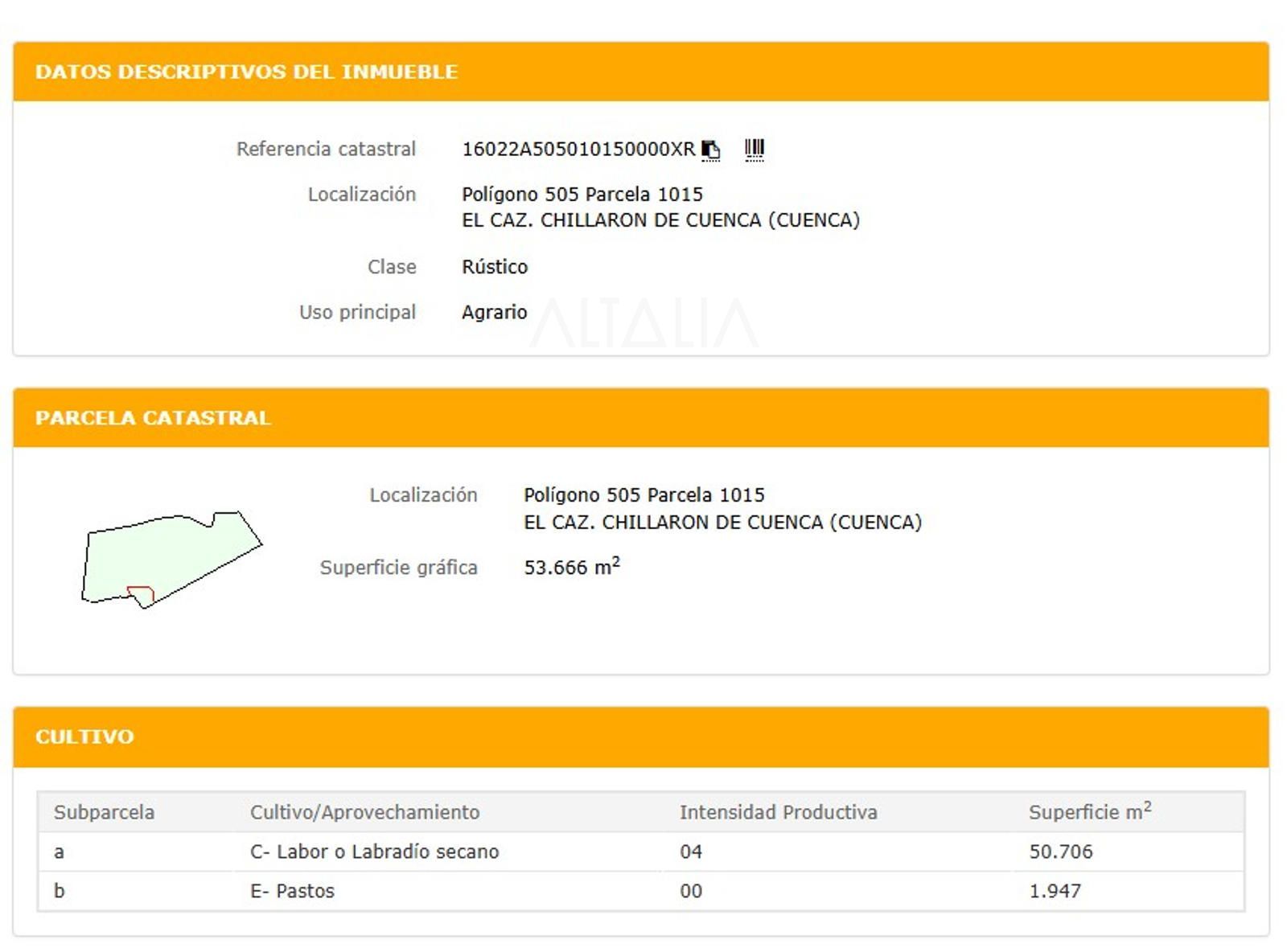Click the 'Datos descriptivos del inmueble' header
Image resolution: width=1287 pixels, height=952 pixels.
pyautogui.click(x=246, y=72)
